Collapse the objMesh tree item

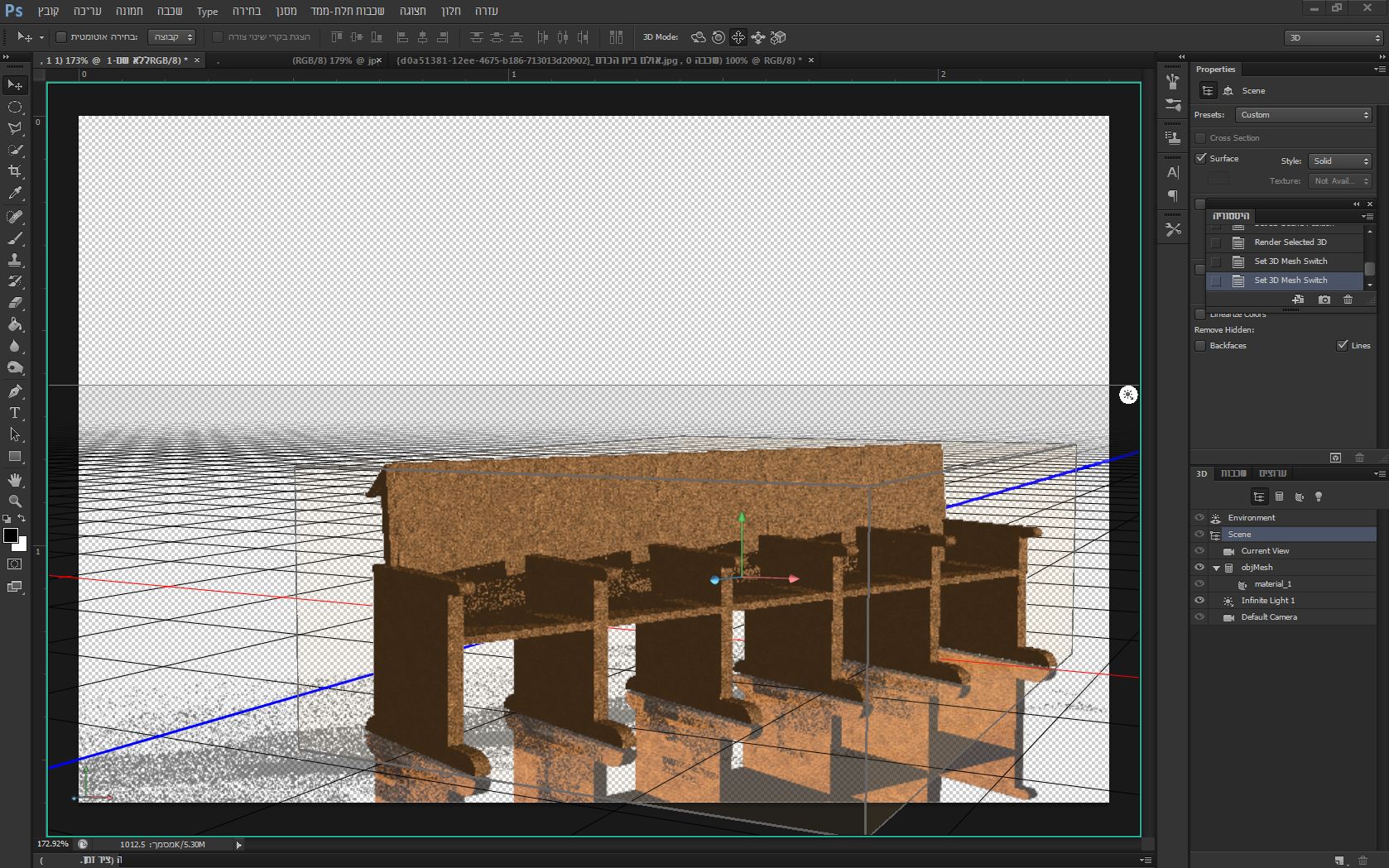pos(1216,568)
